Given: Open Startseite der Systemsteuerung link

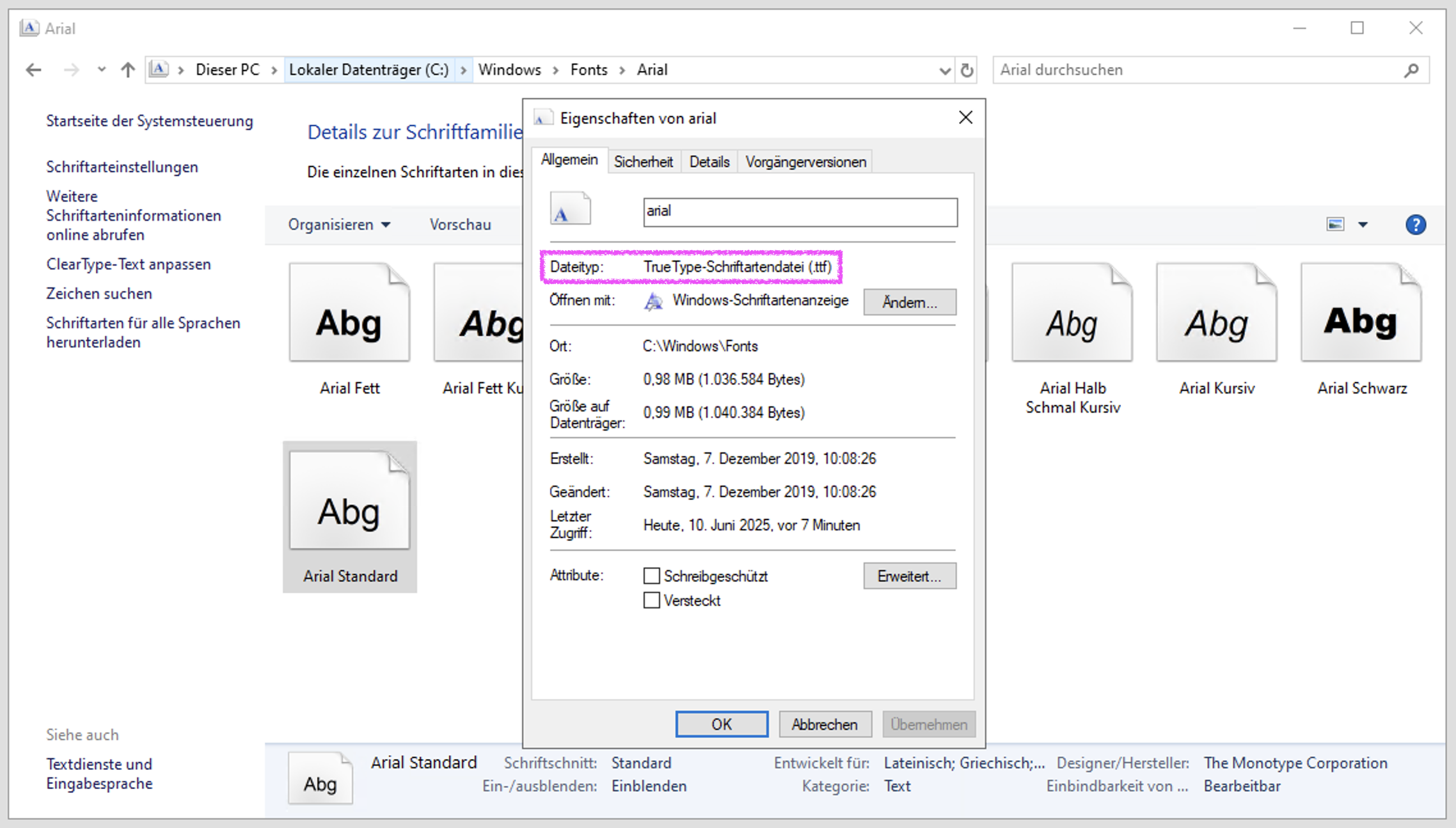Looking at the screenshot, I should pos(150,121).
